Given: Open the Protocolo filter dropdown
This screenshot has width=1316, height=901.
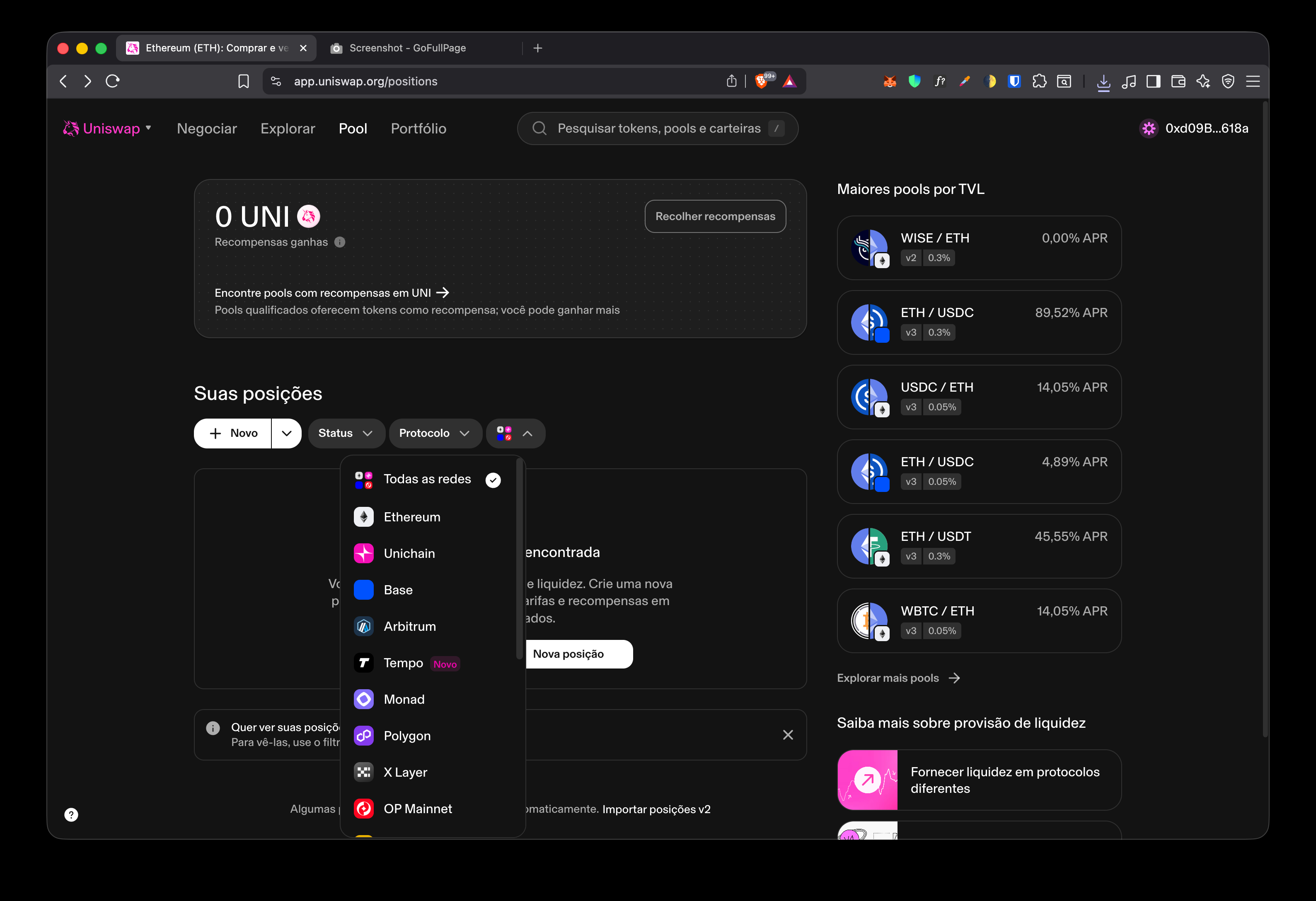Looking at the screenshot, I should click(x=435, y=433).
